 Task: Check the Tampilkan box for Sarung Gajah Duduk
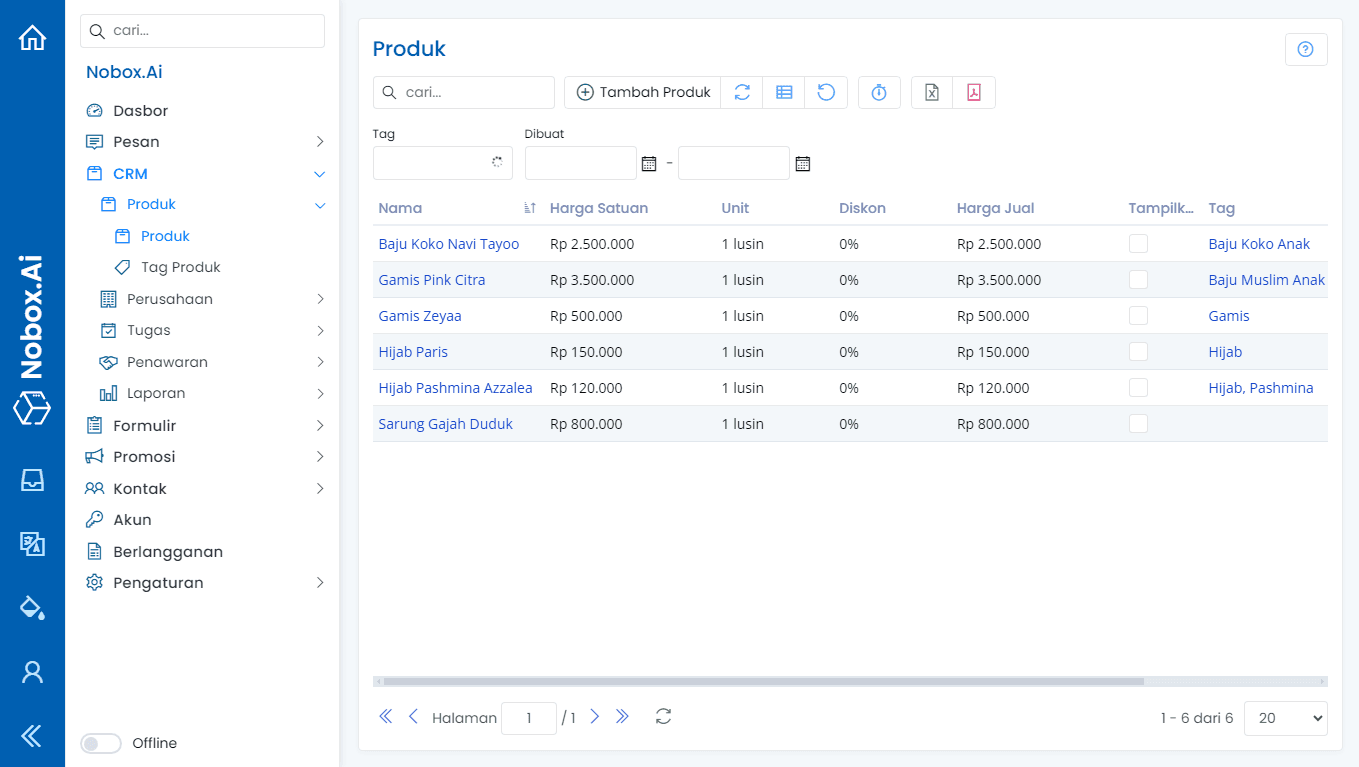(x=1138, y=424)
